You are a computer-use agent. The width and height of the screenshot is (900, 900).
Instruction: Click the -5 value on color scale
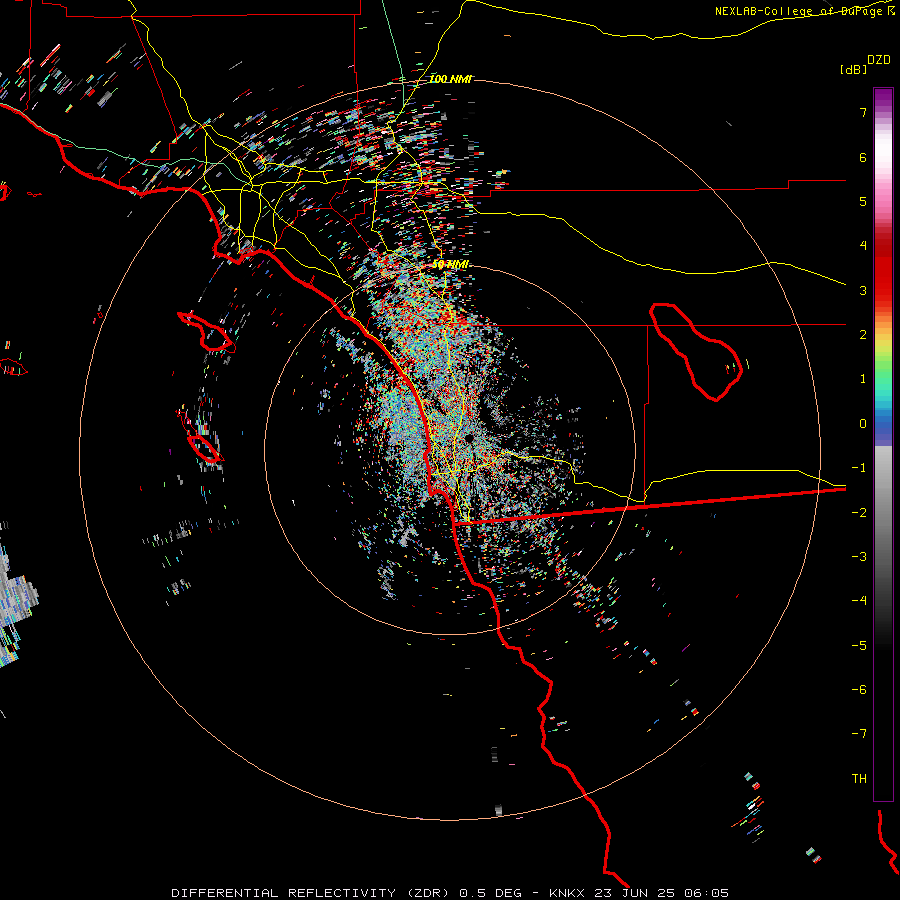point(859,646)
